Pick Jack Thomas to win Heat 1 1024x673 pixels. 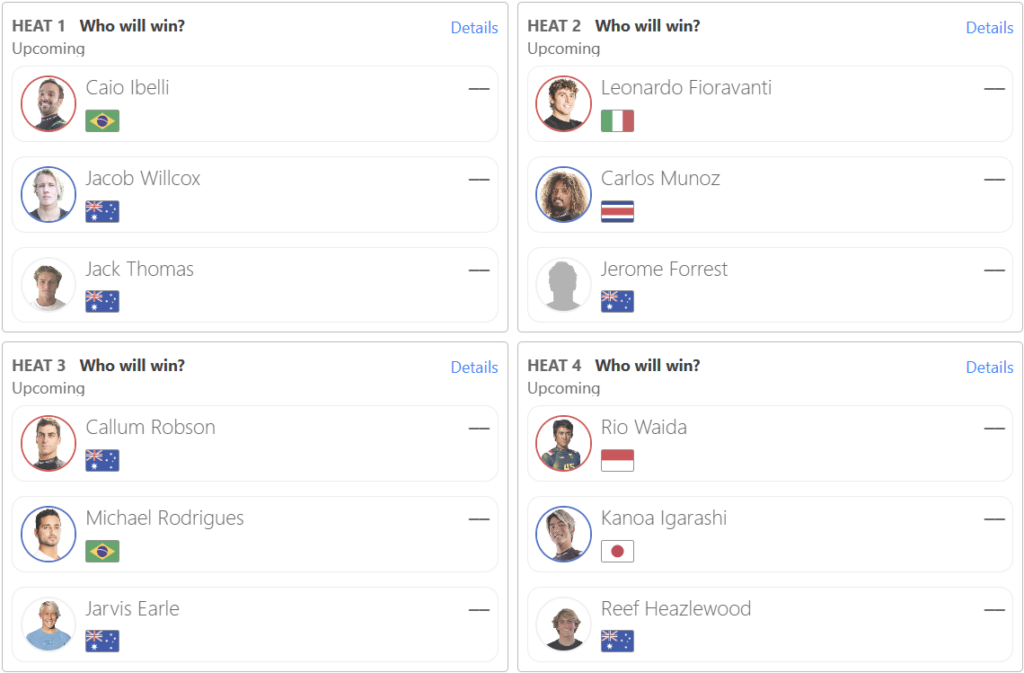pos(140,269)
